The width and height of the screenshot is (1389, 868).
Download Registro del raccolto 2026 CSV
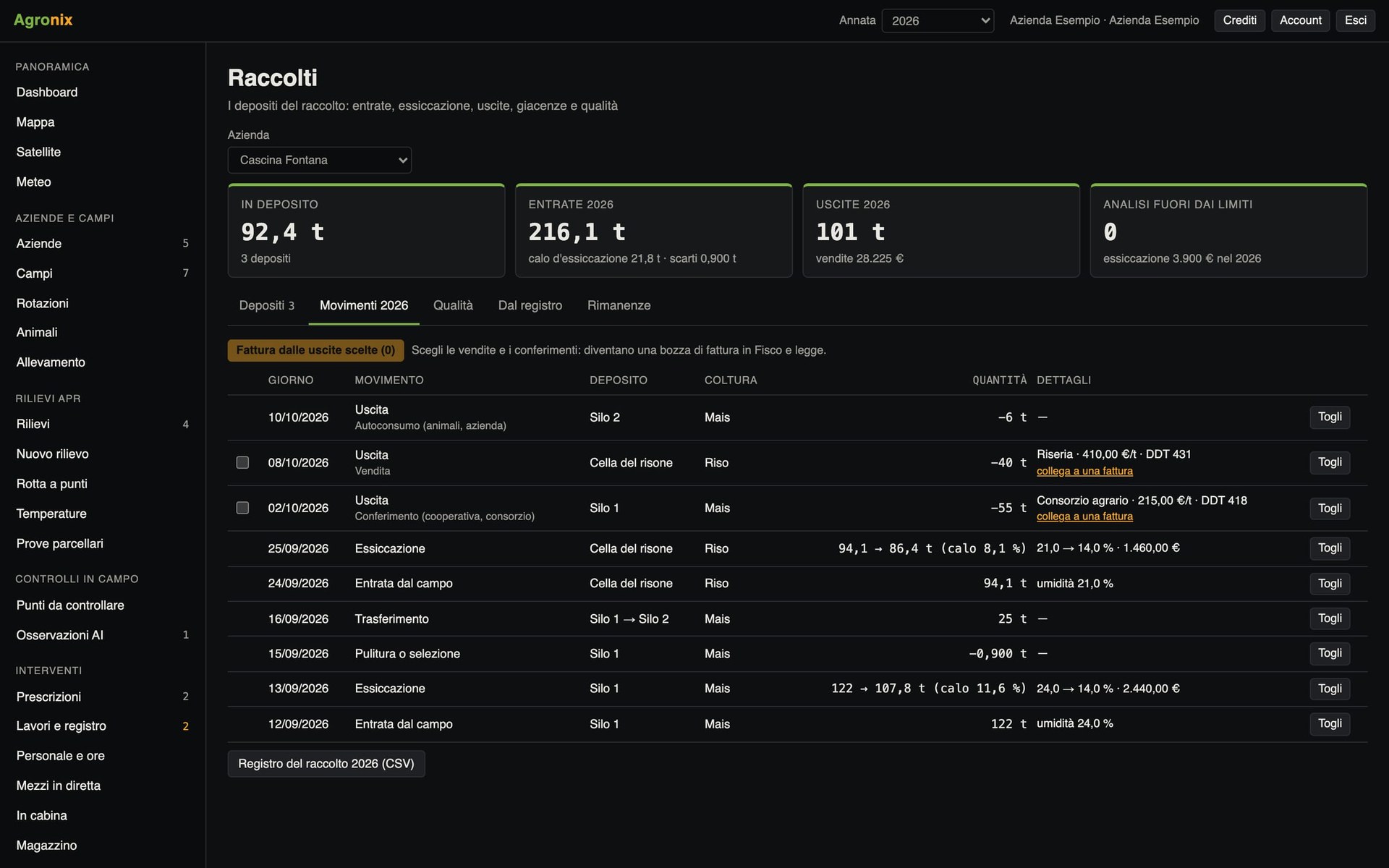(x=326, y=764)
